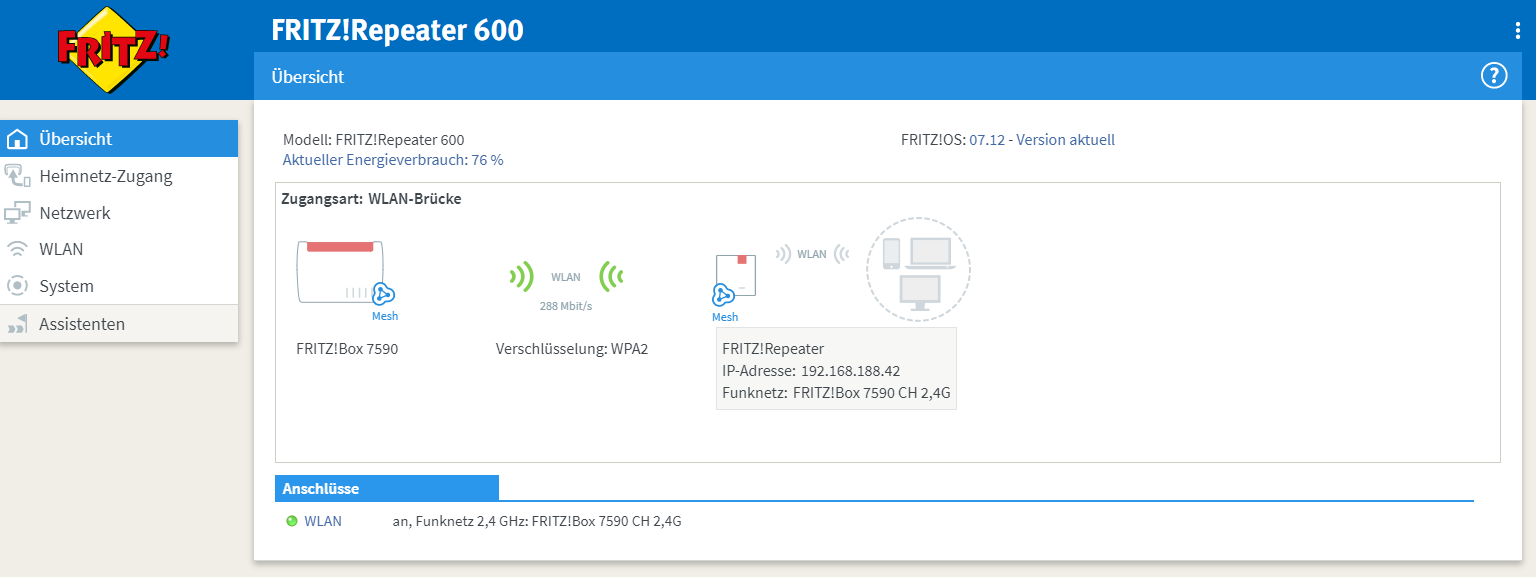
Task: Click the grey WLAN client signal icon
Action: pyautogui.click(x=812, y=254)
